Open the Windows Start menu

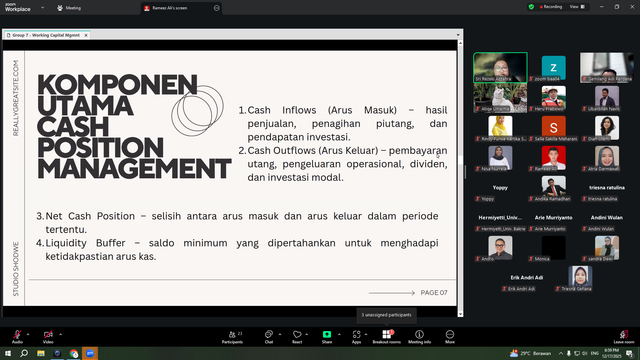pyautogui.click(x=8, y=353)
